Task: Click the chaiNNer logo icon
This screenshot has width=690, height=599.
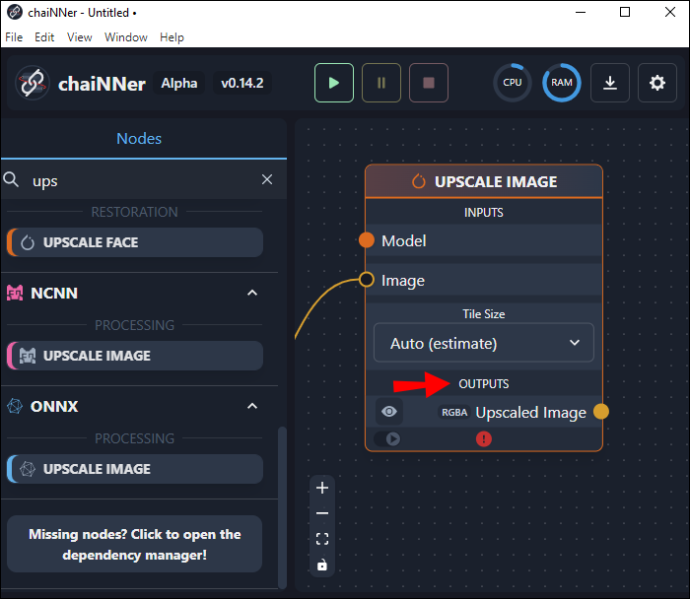Action: click(32, 83)
